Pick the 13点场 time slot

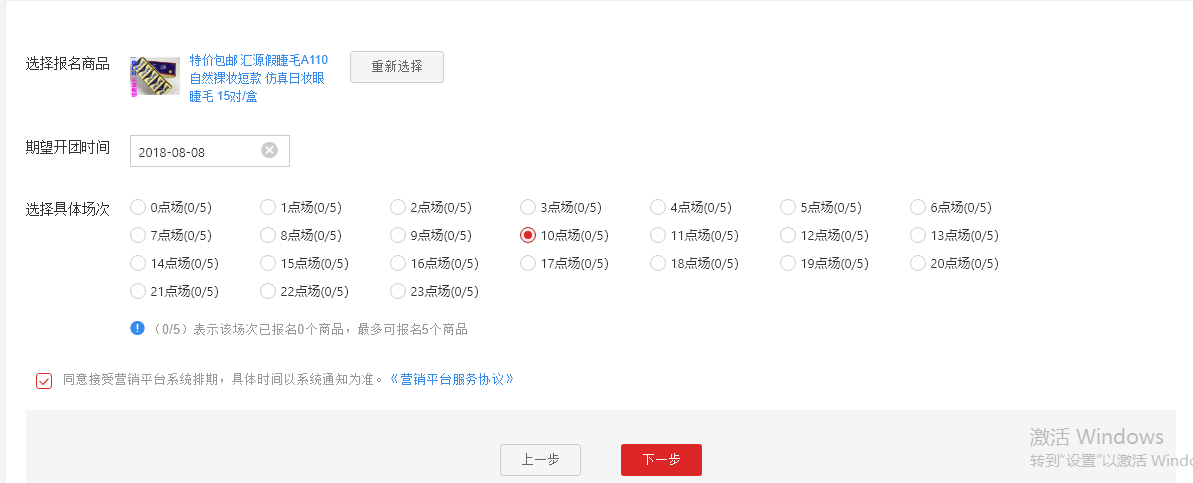click(918, 236)
